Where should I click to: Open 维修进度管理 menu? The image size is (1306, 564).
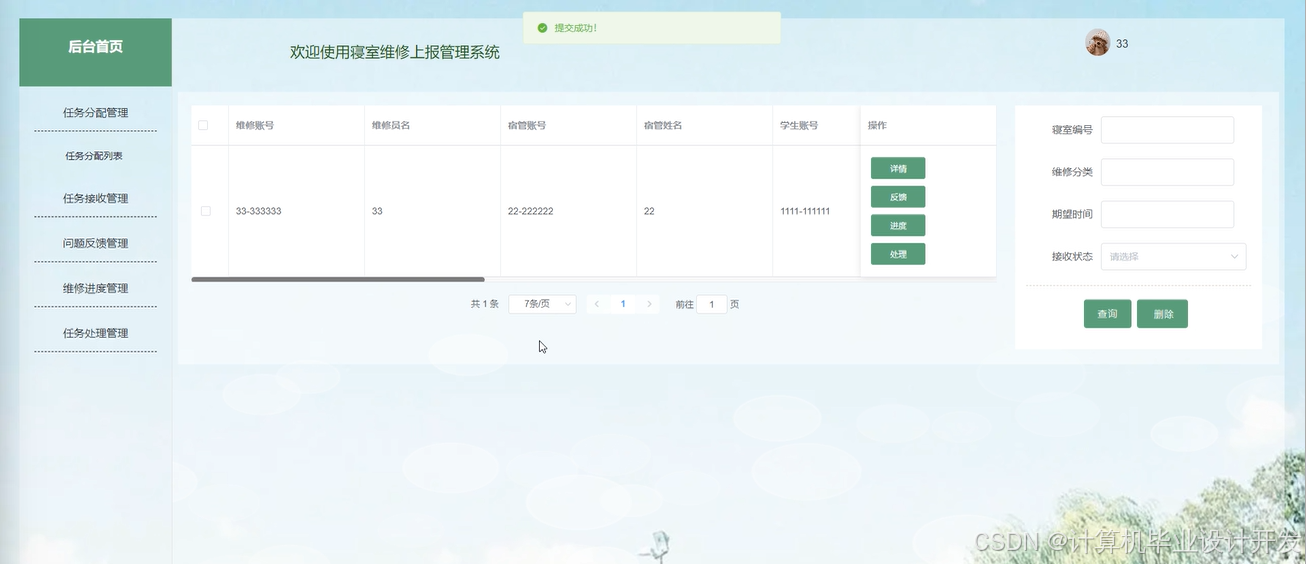pos(96,288)
